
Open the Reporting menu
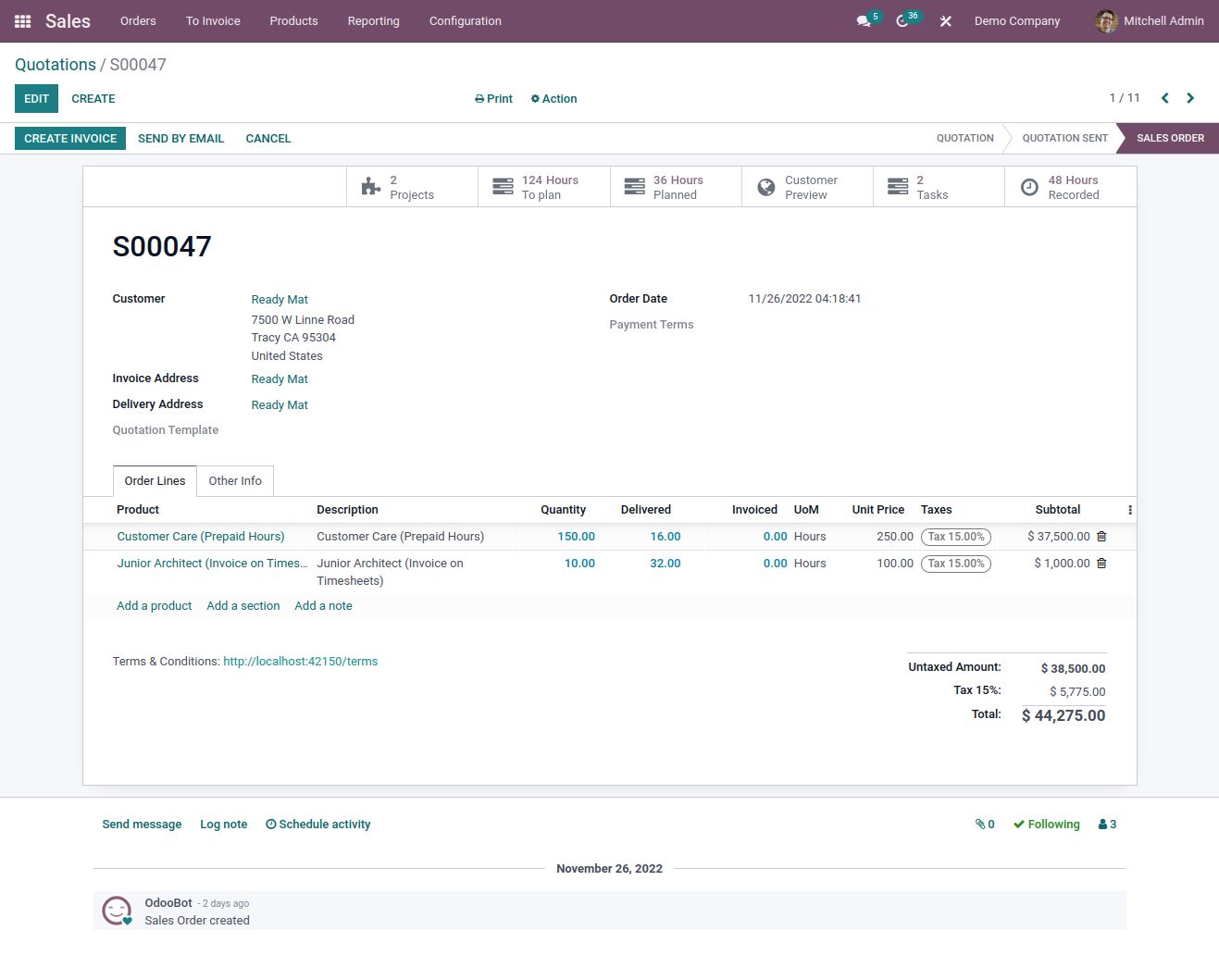click(x=373, y=21)
